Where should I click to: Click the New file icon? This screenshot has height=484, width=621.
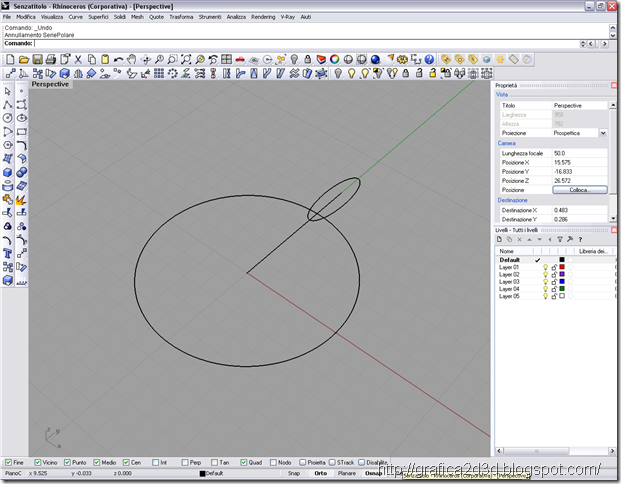click(x=10, y=59)
